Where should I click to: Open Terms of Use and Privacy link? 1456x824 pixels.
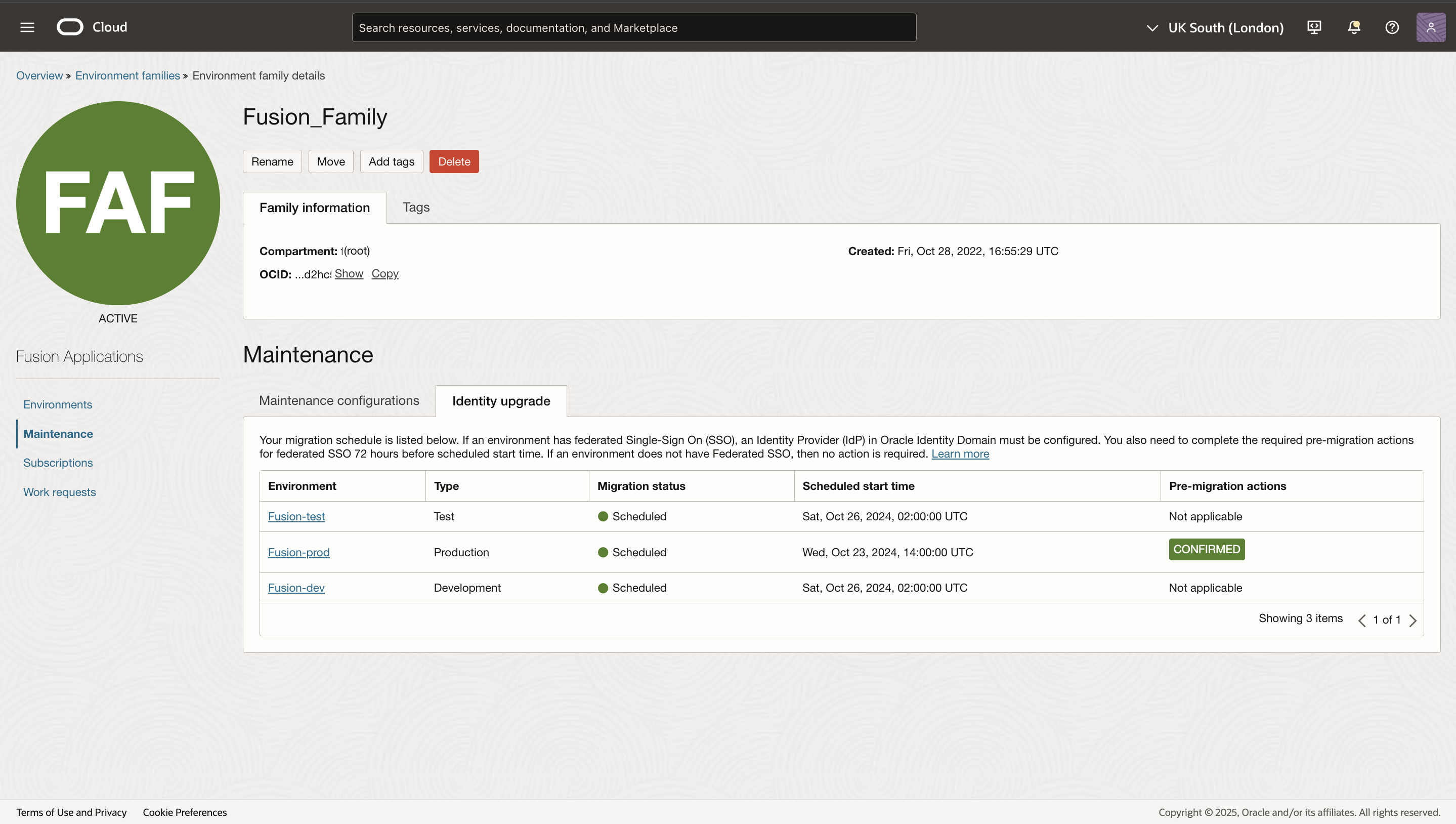click(71, 813)
